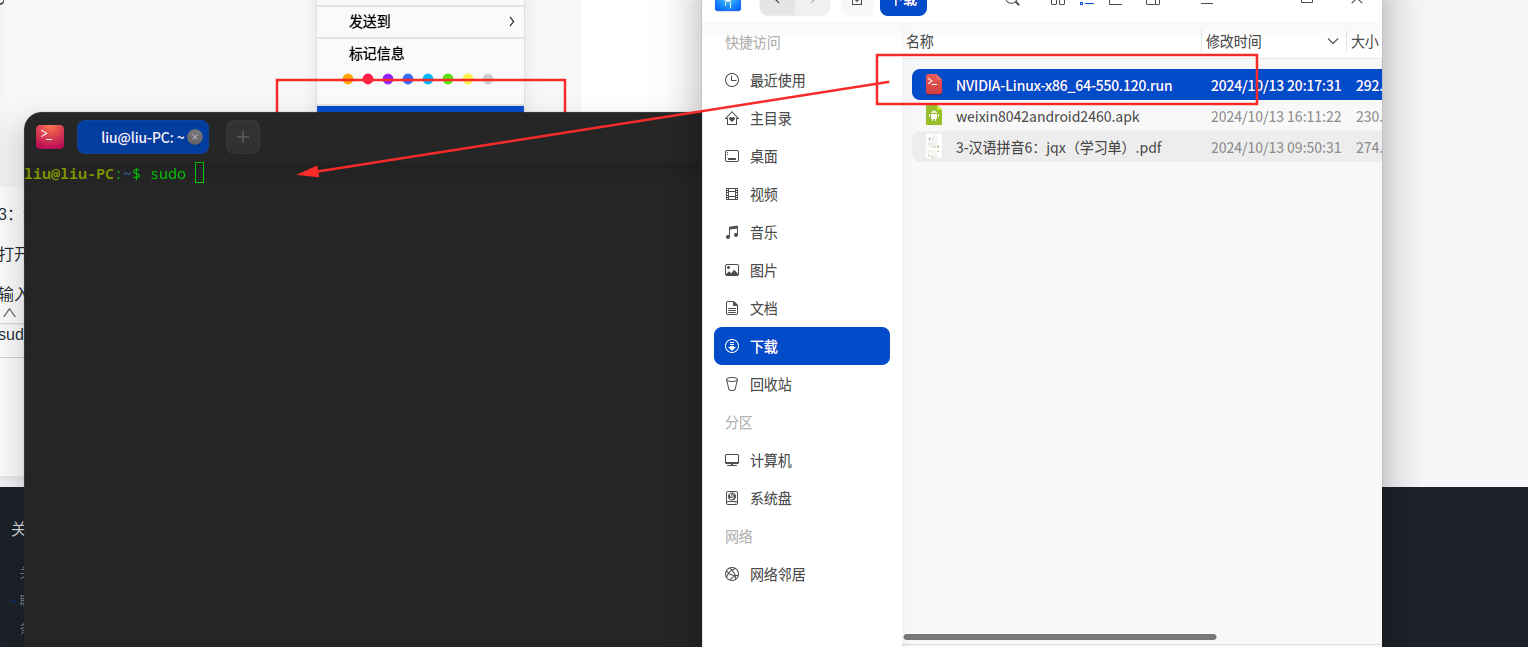
Task: Open 计算机 in sidebar
Action: pos(802,461)
